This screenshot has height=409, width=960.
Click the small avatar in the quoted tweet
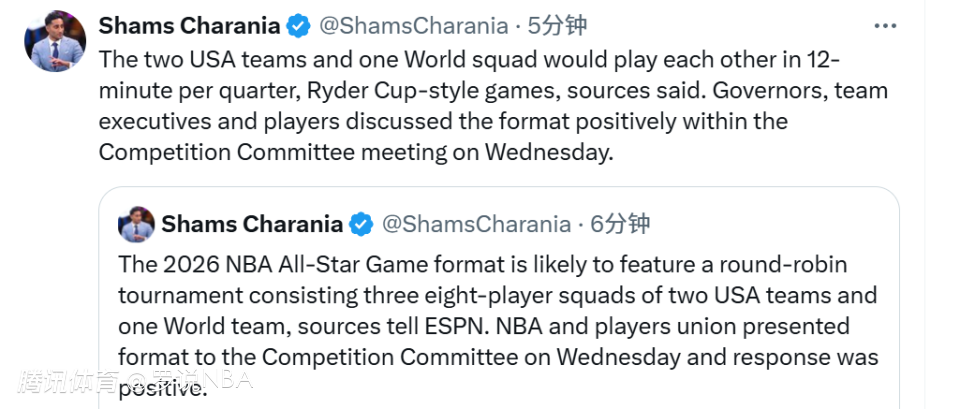(136, 224)
